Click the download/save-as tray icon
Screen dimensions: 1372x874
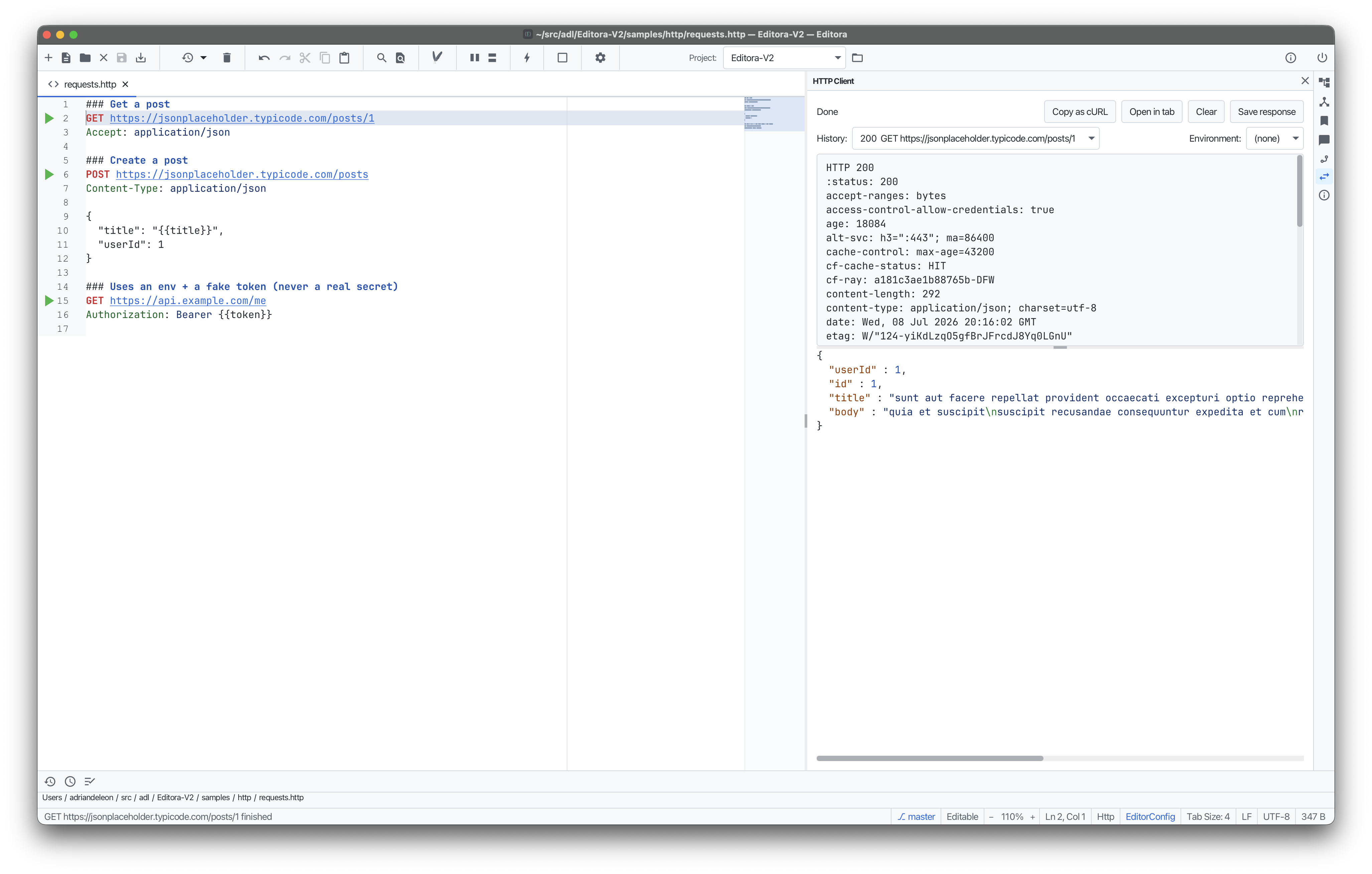click(141, 57)
